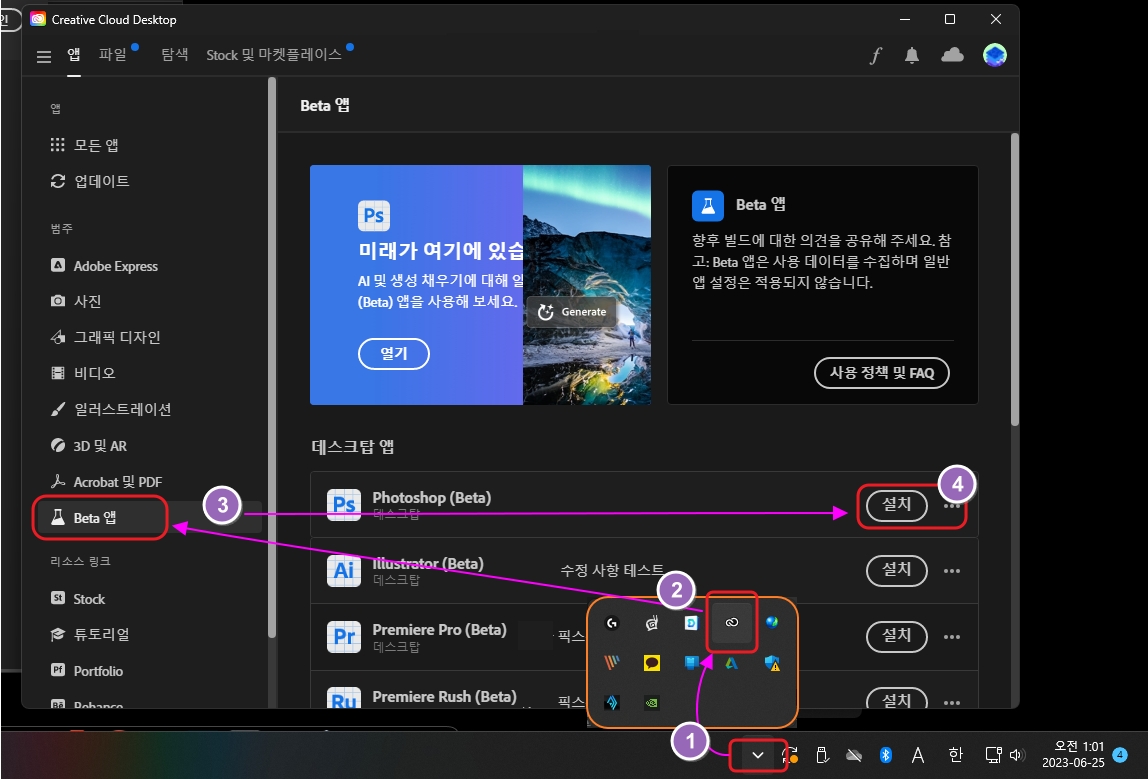Open more options for Photoshop (Beta)
The height and width of the screenshot is (779, 1148).
pyautogui.click(x=952, y=506)
